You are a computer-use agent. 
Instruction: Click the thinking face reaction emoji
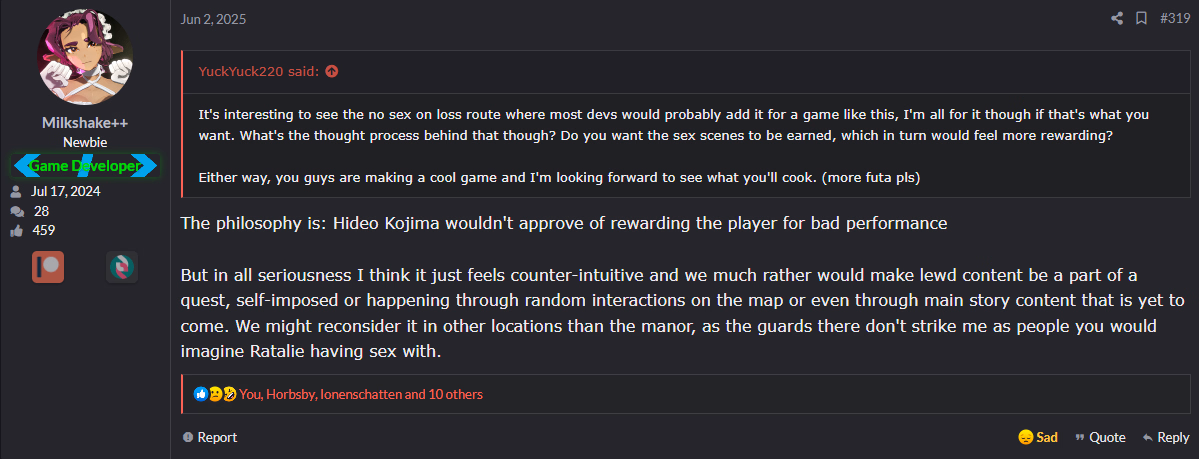coord(215,395)
